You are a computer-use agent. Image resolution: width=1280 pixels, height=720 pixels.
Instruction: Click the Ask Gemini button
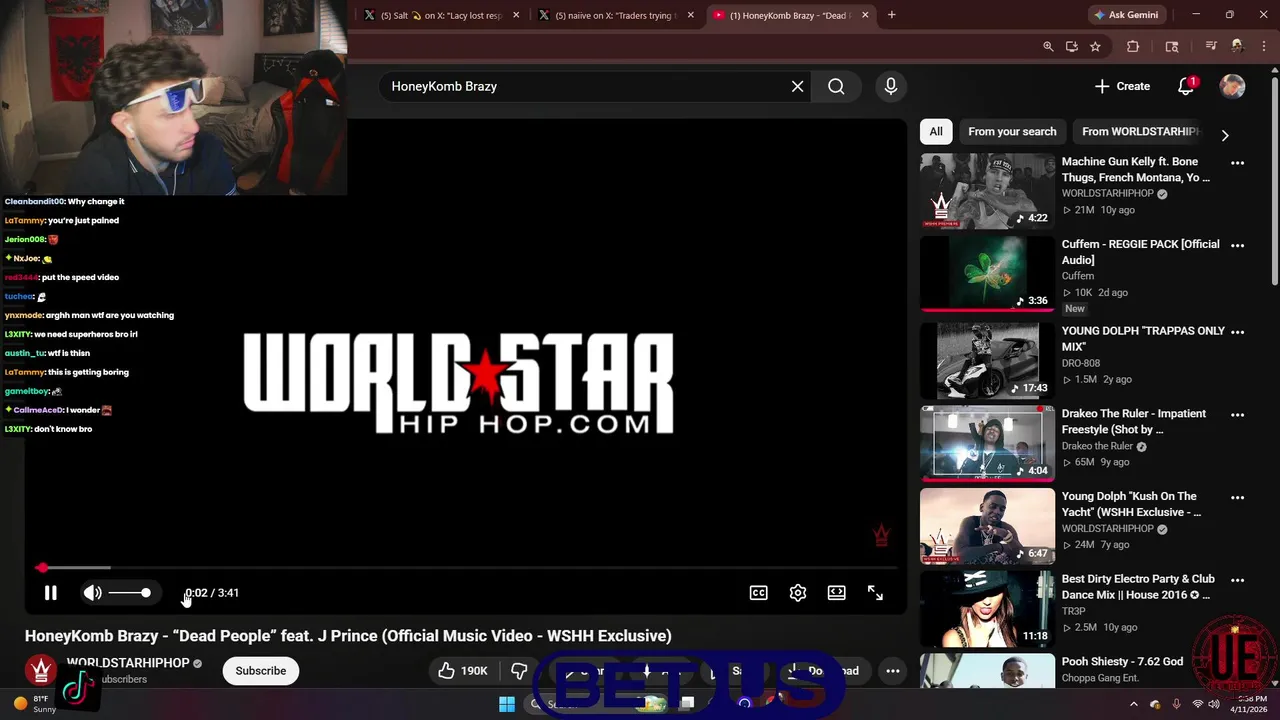[1127, 15]
